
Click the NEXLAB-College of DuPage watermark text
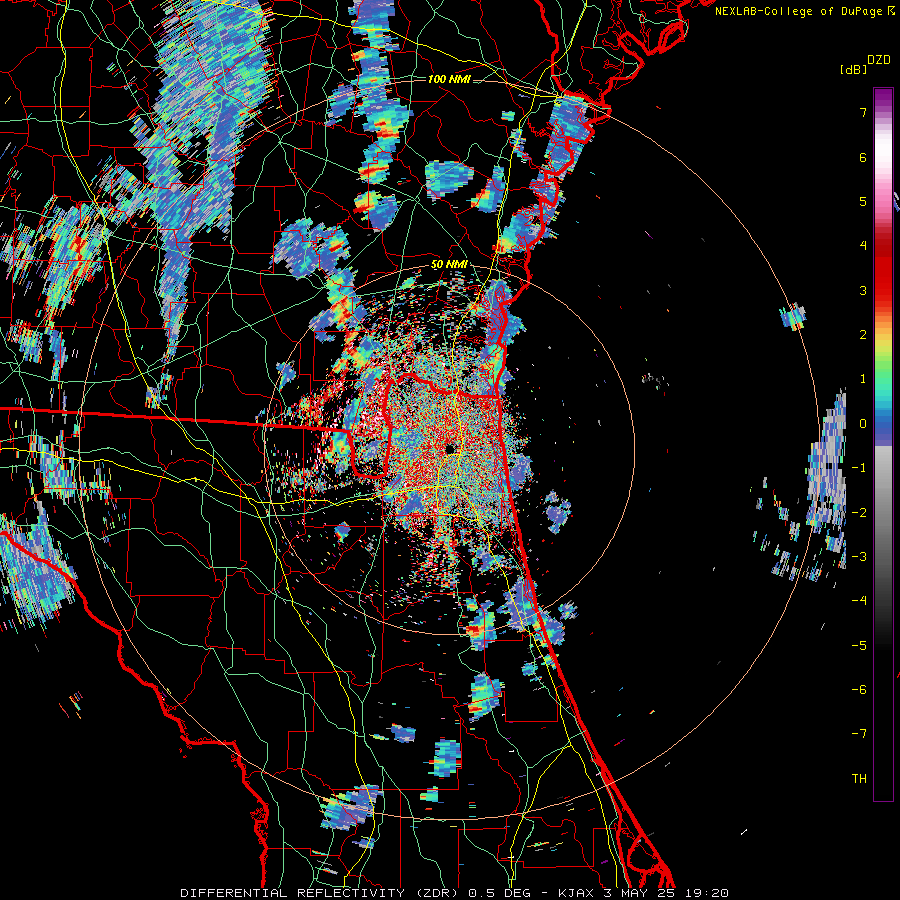pos(804,11)
